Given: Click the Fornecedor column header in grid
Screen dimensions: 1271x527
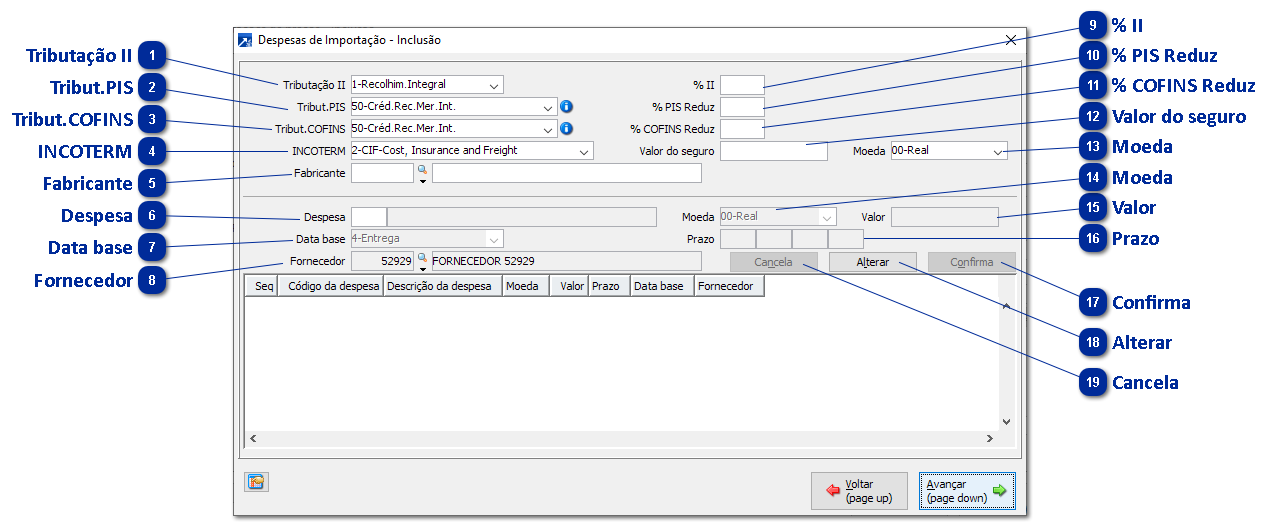Looking at the screenshot, I should 729,286.
